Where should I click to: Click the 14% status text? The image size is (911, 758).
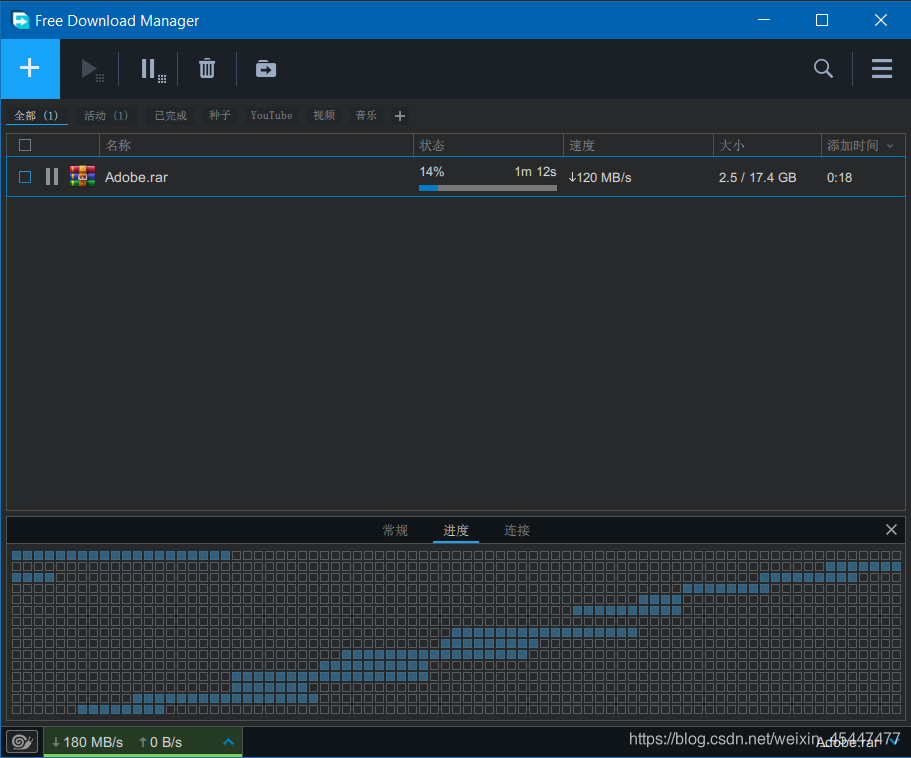click(x=432, y=172)
